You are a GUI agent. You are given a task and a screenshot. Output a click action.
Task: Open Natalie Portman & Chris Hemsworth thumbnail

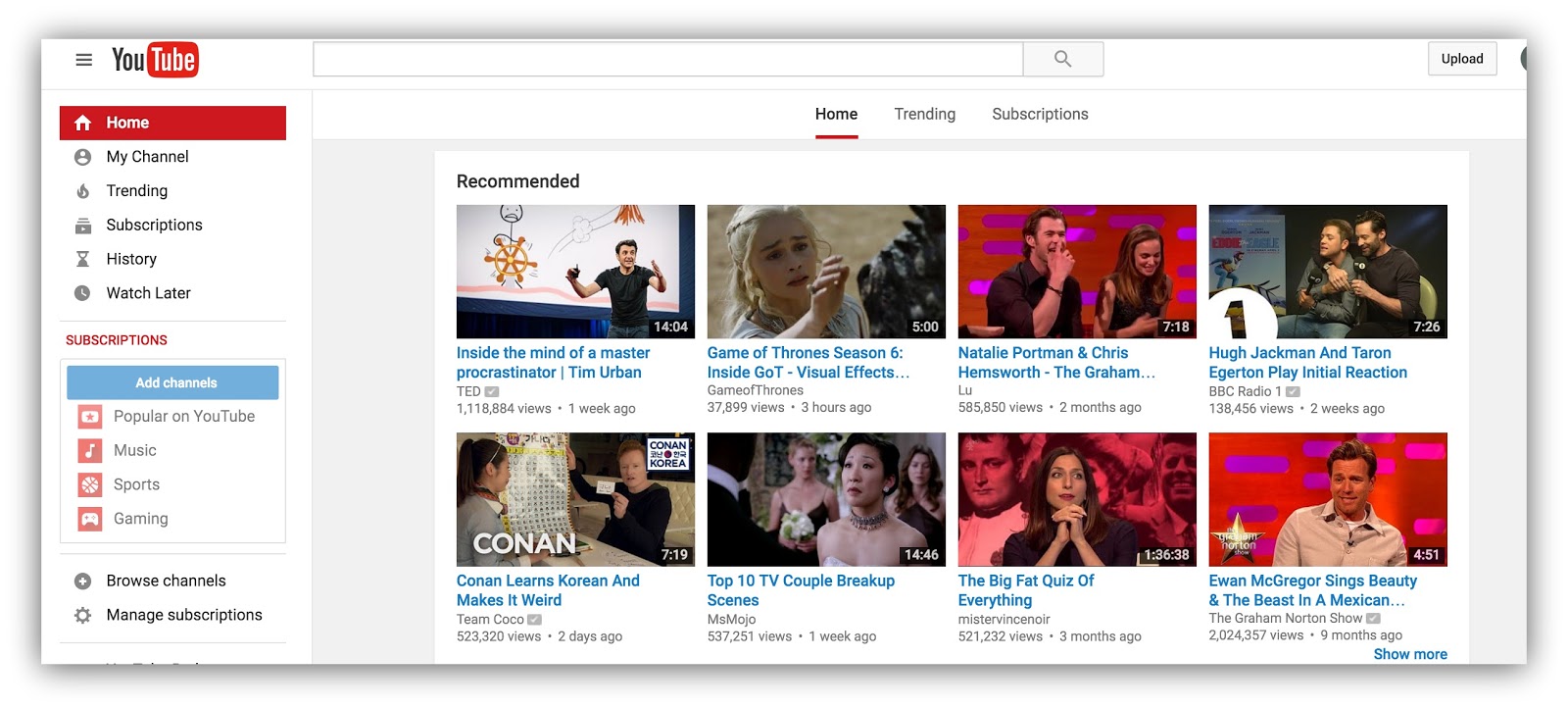tap(1077, 272)
